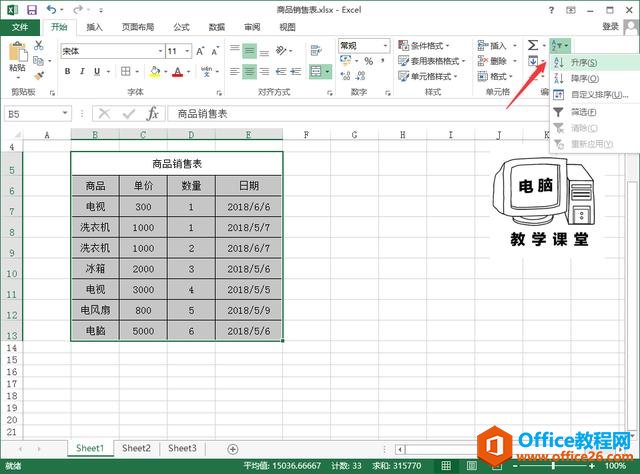Click the Name Box showing B5
The width and height of the screenshot is (640, 474).
[x=38, y=114]
